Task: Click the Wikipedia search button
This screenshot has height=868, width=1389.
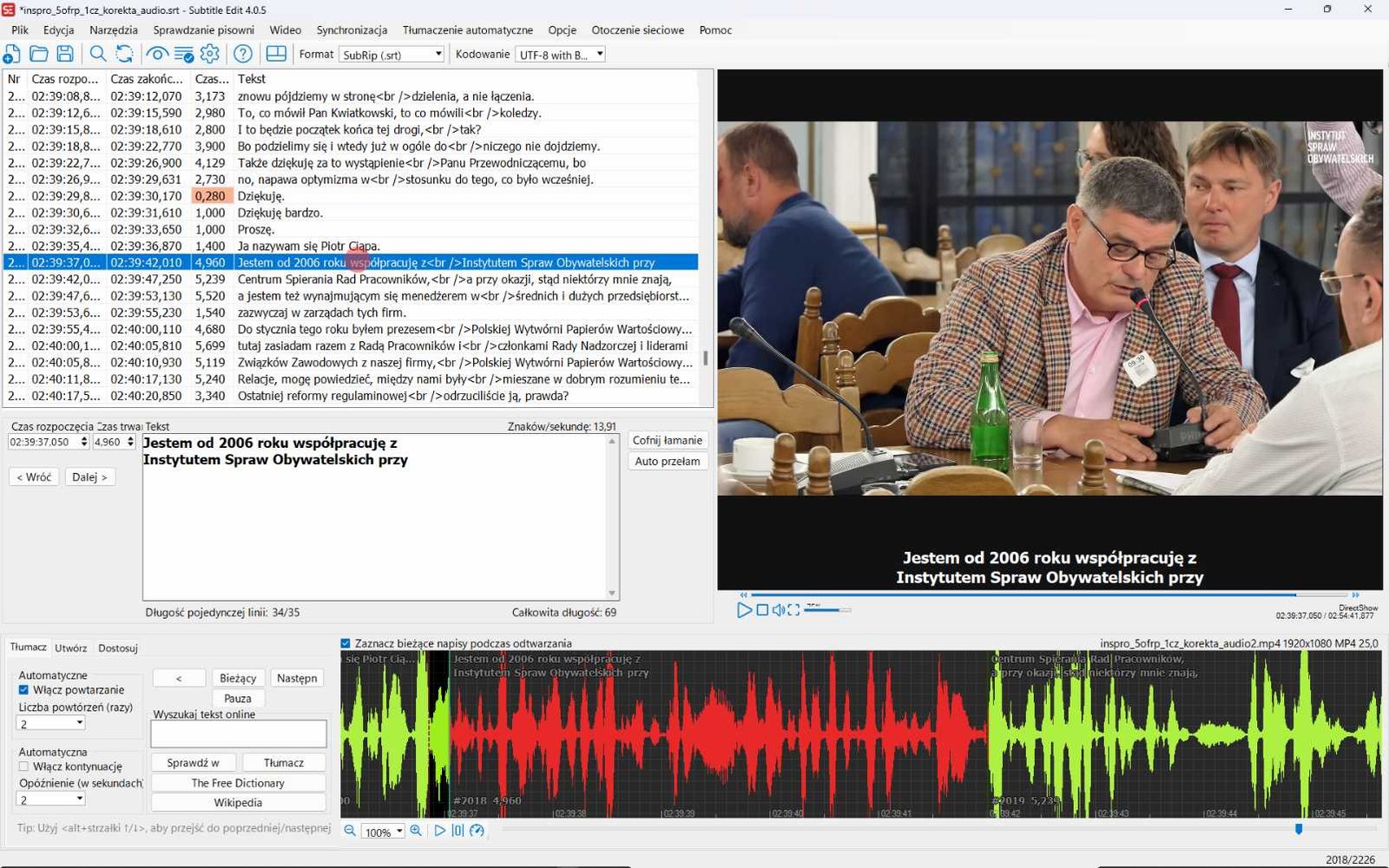Action: click(238, 803)
